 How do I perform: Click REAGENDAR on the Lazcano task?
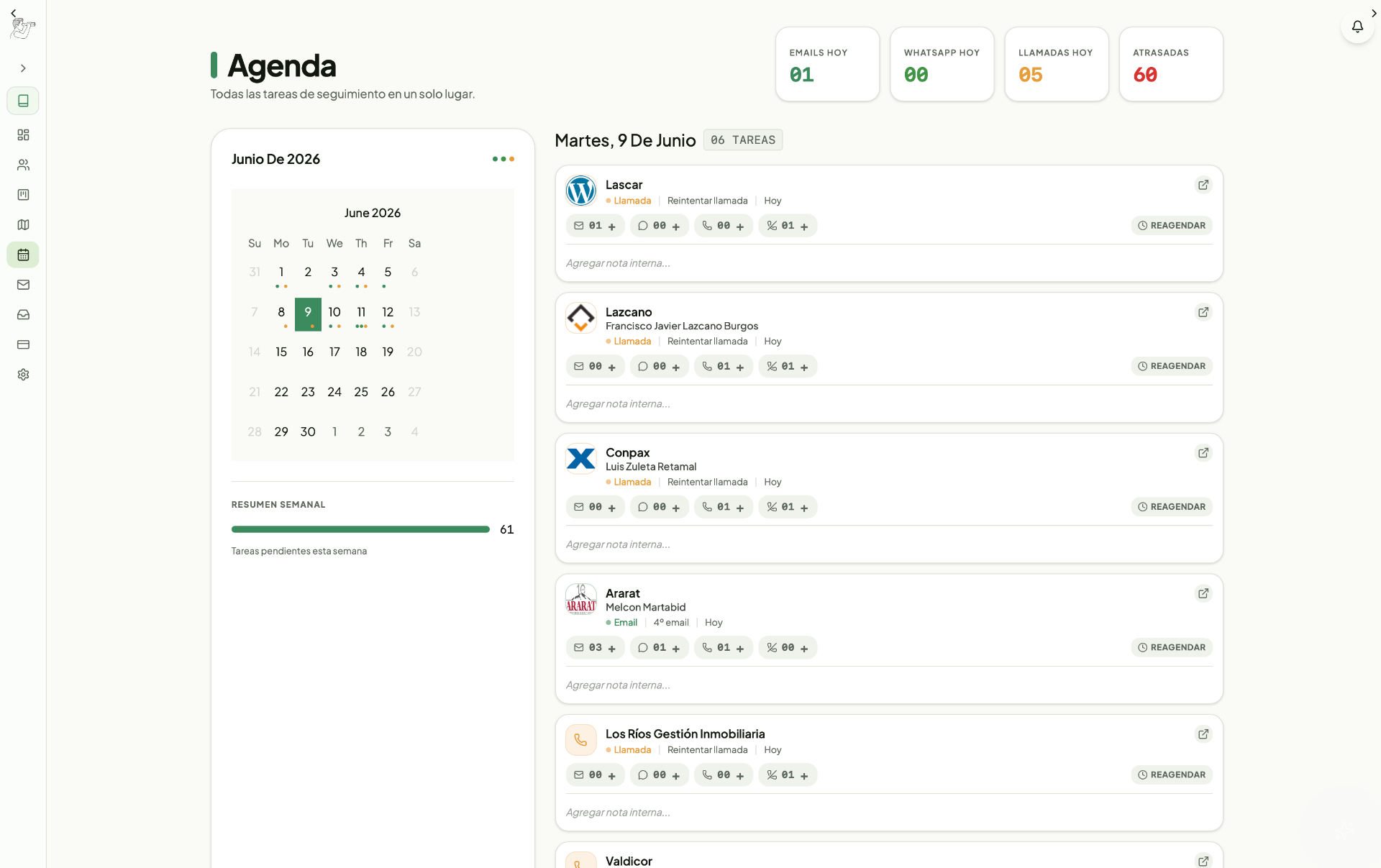coord(1172,366)
